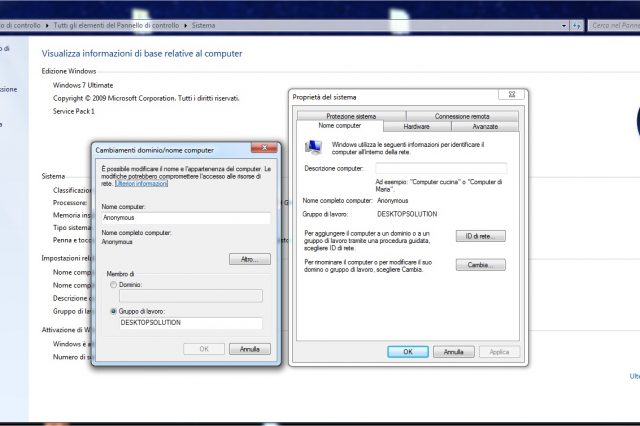Image resolution: width=640 pixels, height=426 pixels.
Task: Click the disabled Dominio text field
Action: 191,296
